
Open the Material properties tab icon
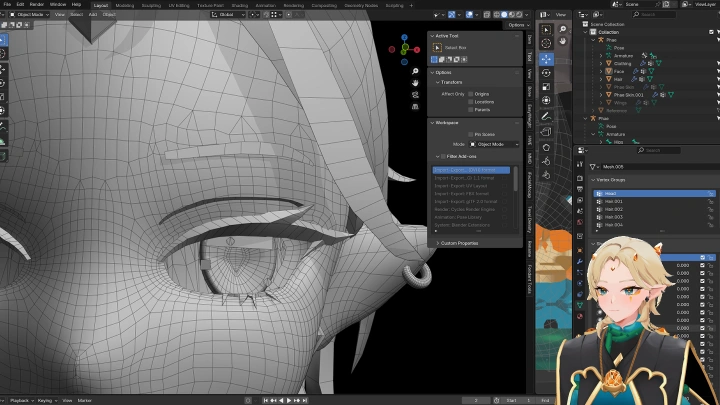click(580, 316)
